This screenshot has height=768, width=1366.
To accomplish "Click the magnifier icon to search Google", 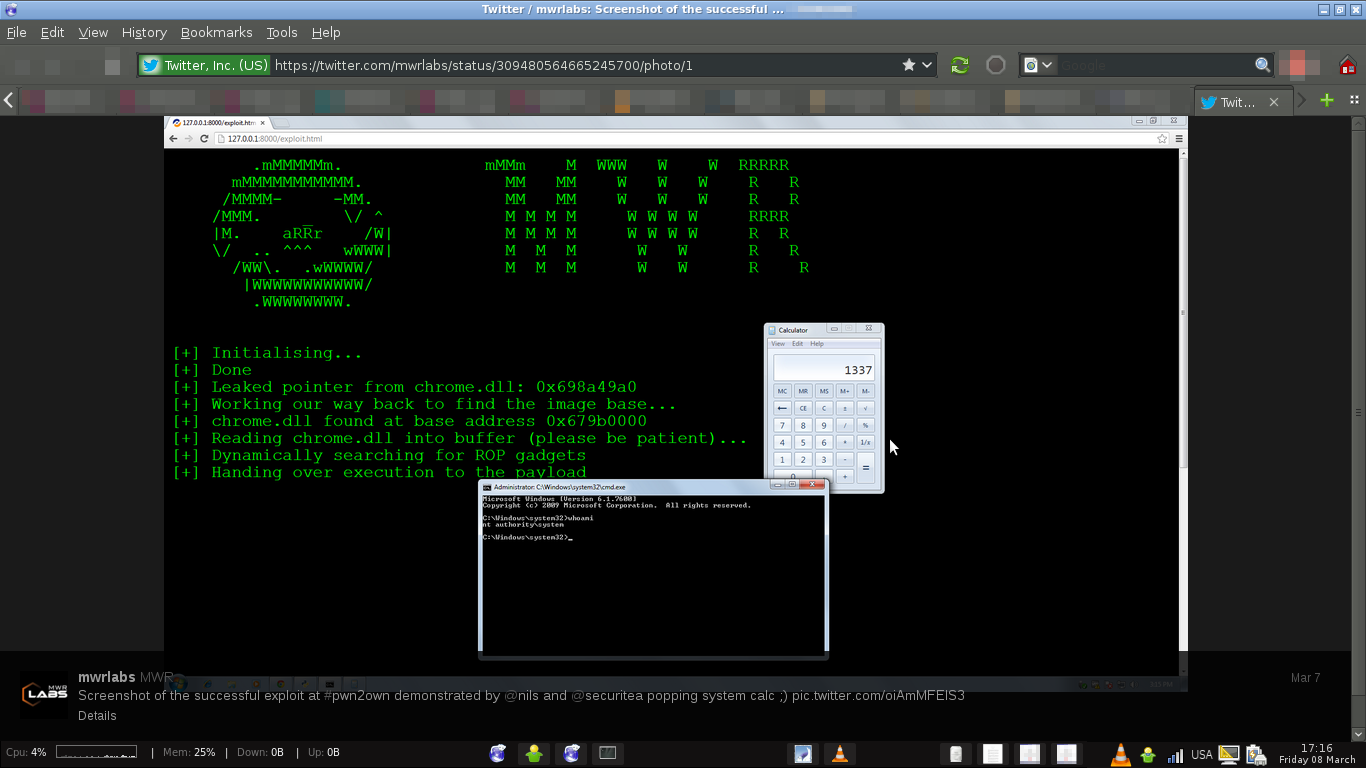I will (1262, 64).
